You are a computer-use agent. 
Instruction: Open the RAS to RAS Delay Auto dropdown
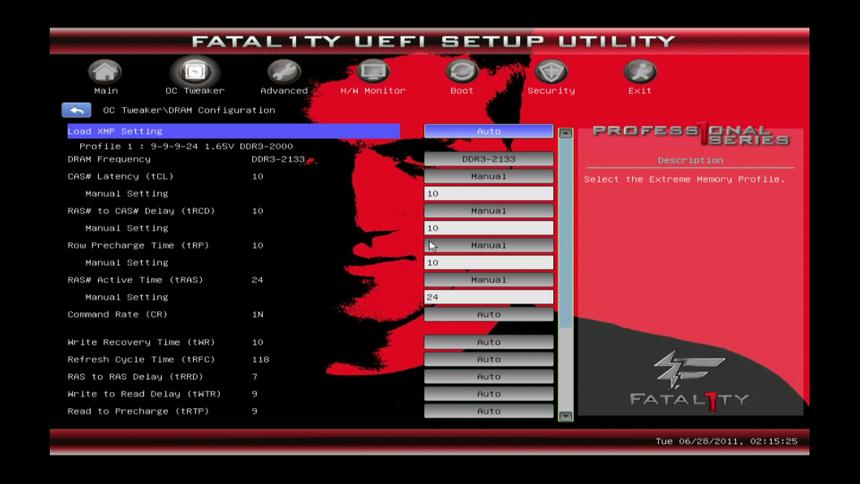[488, 376]
